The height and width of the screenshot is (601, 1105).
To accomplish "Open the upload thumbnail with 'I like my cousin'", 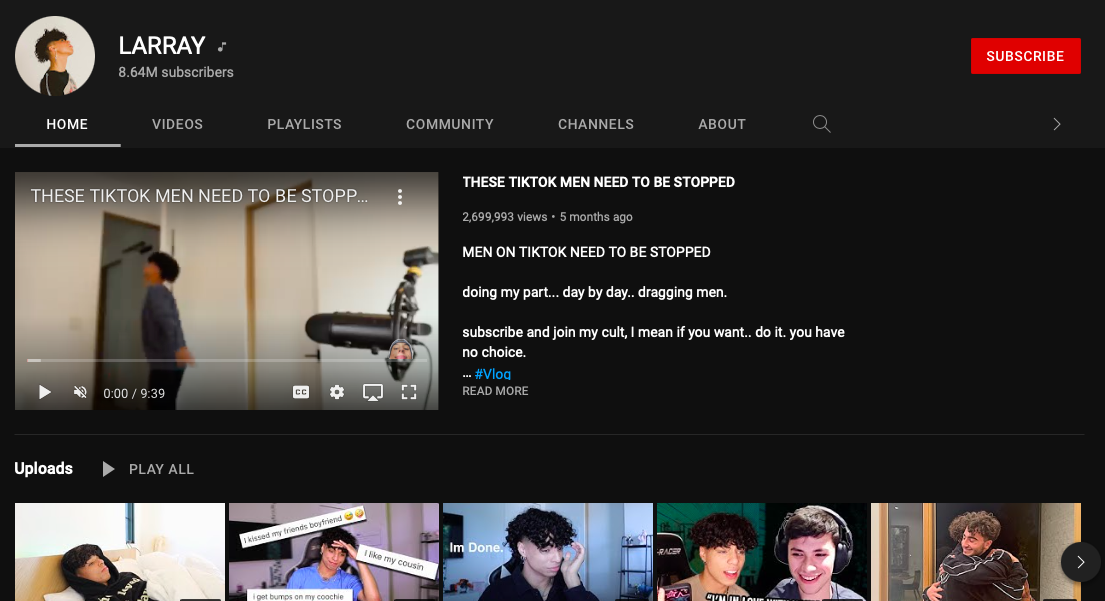I will tap(334, 552).
